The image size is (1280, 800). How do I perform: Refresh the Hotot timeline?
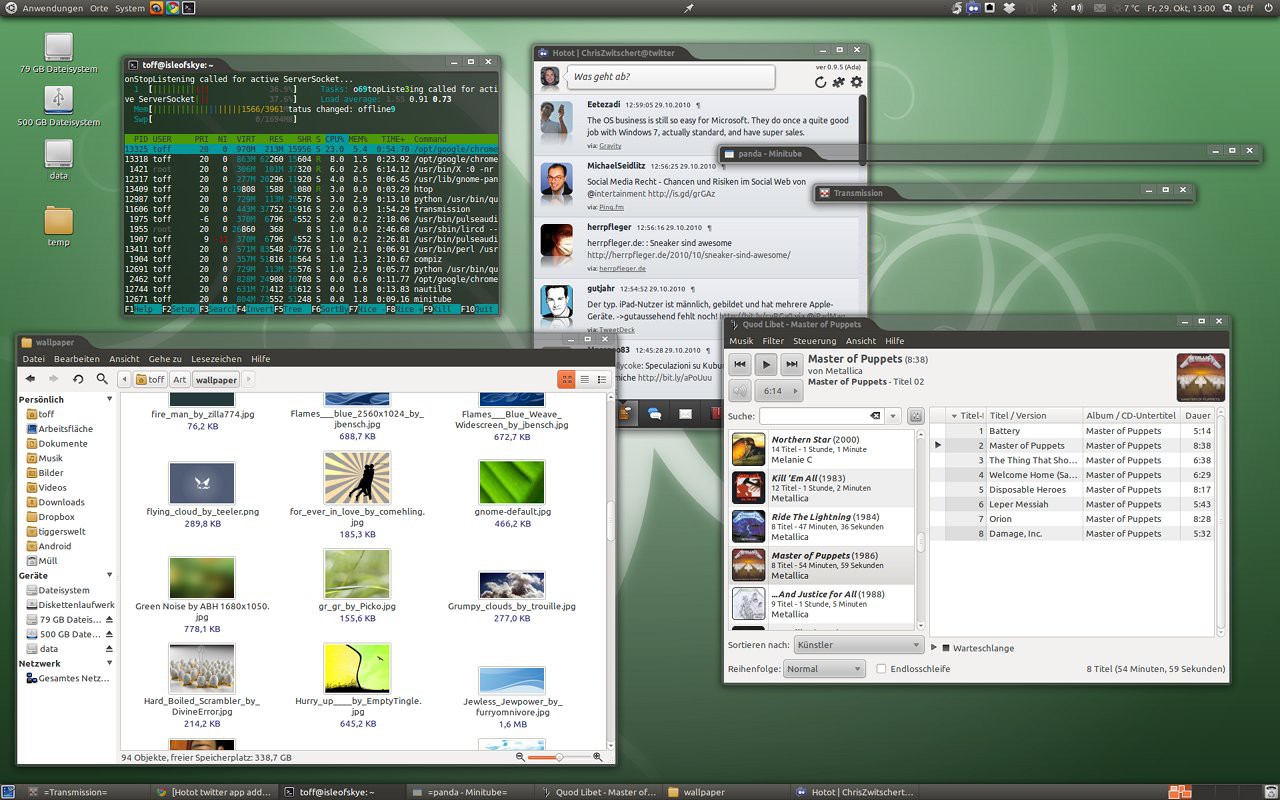pos(821,82)
